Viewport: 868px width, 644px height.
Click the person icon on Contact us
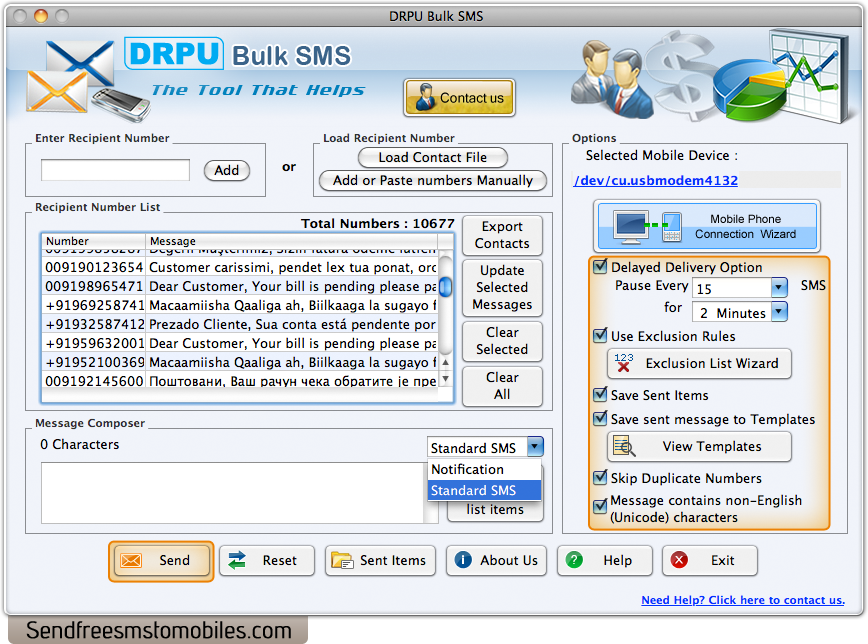(x=425, y=97)
